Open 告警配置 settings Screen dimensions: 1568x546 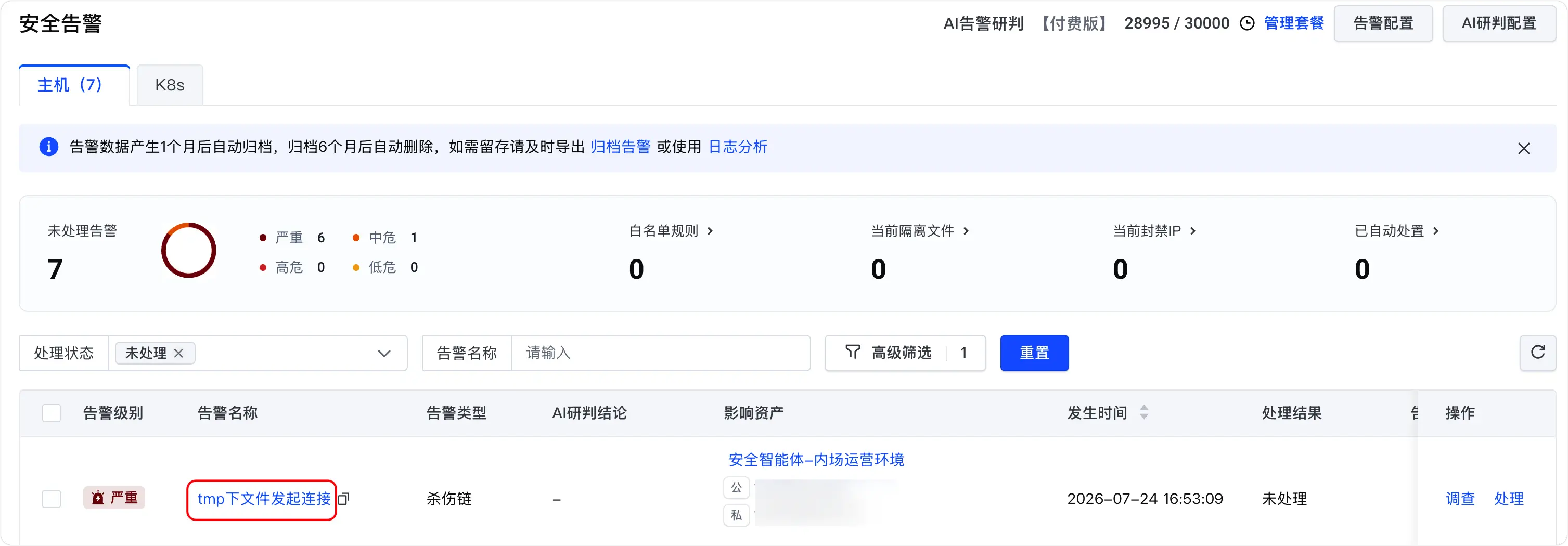pyautogui.click(x=1383, y=23)
